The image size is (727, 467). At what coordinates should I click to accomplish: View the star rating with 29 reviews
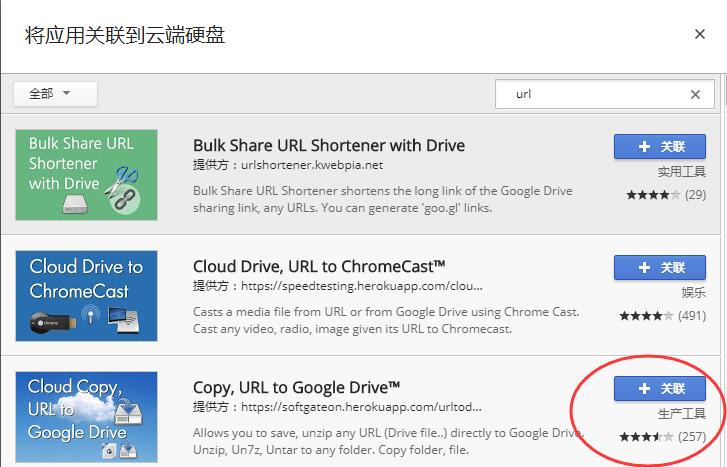point(666,195)
